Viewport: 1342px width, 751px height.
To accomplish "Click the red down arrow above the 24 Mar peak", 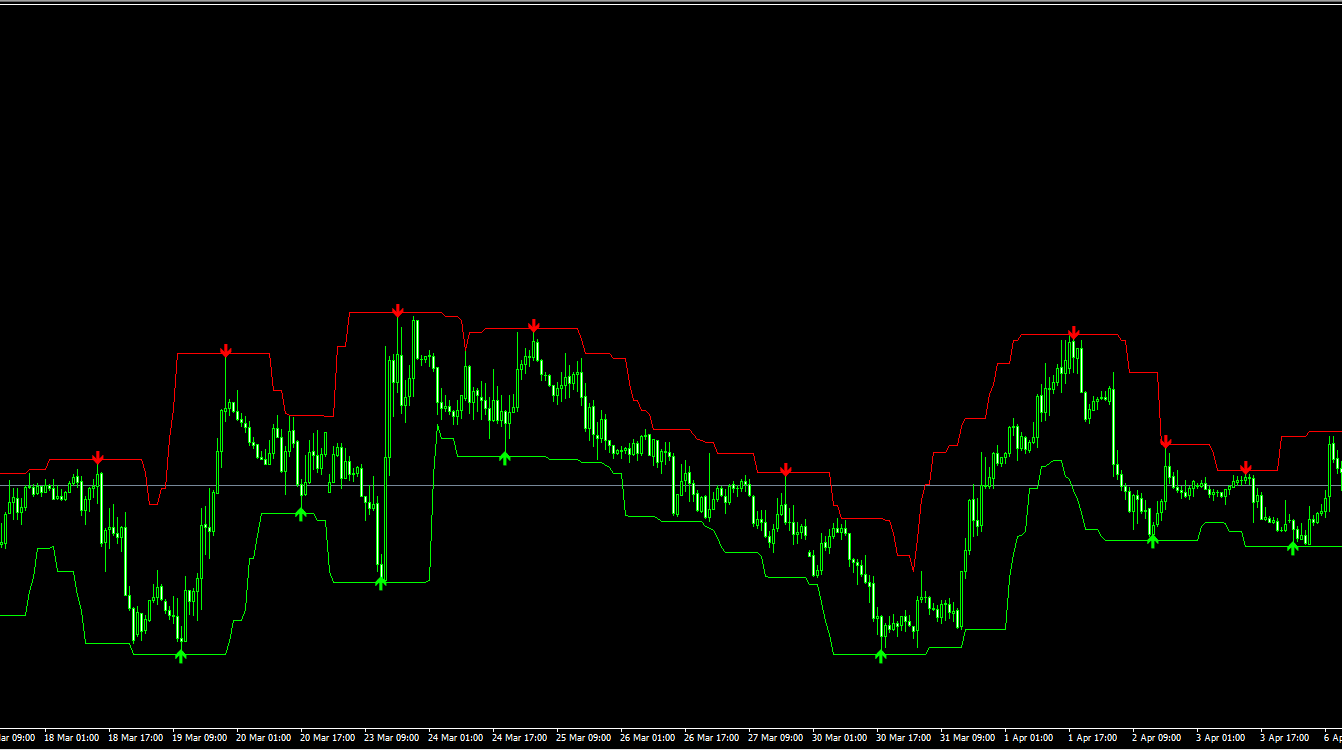I will point(533,325).
